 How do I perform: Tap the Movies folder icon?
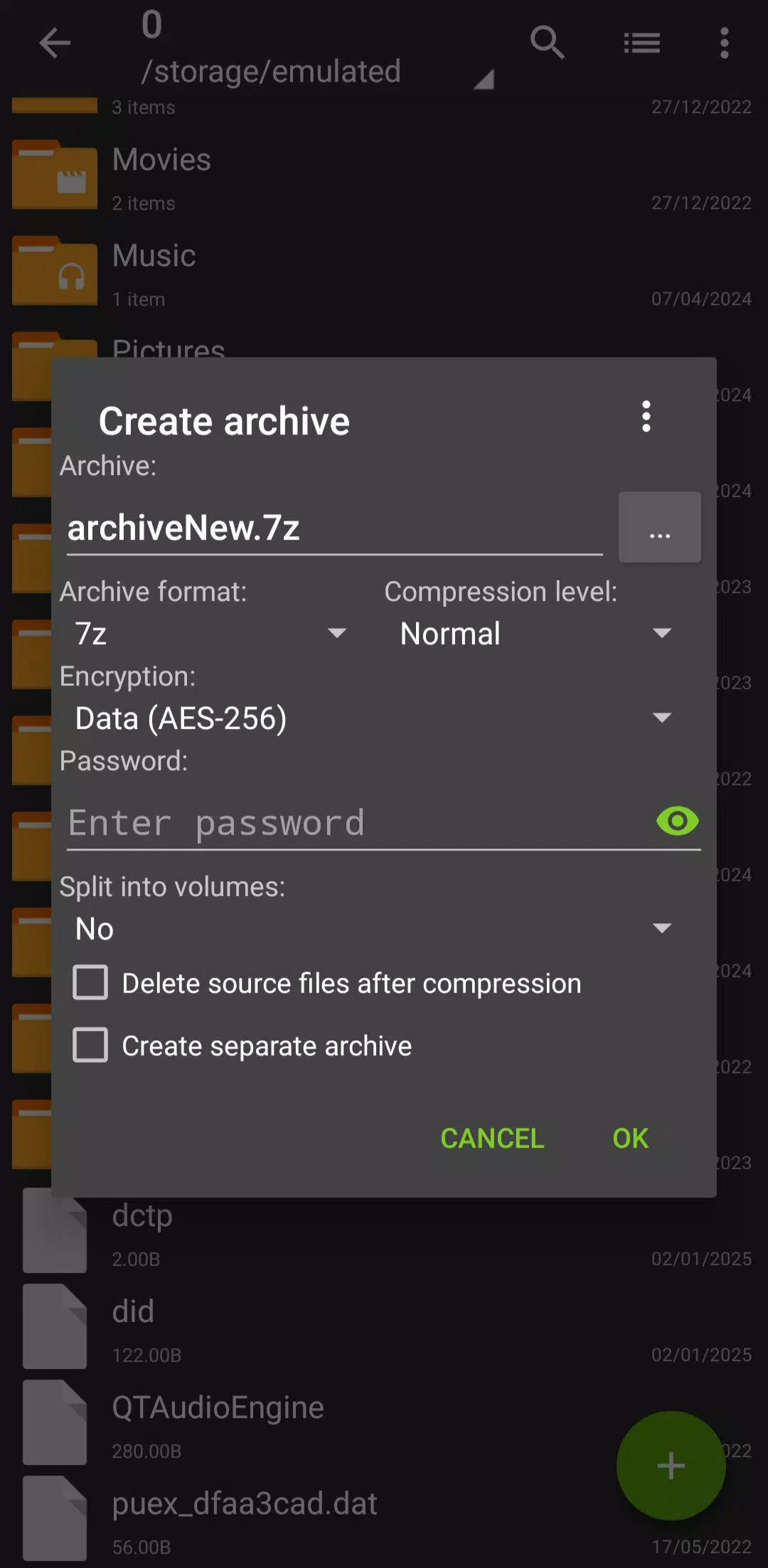[55, 176]
